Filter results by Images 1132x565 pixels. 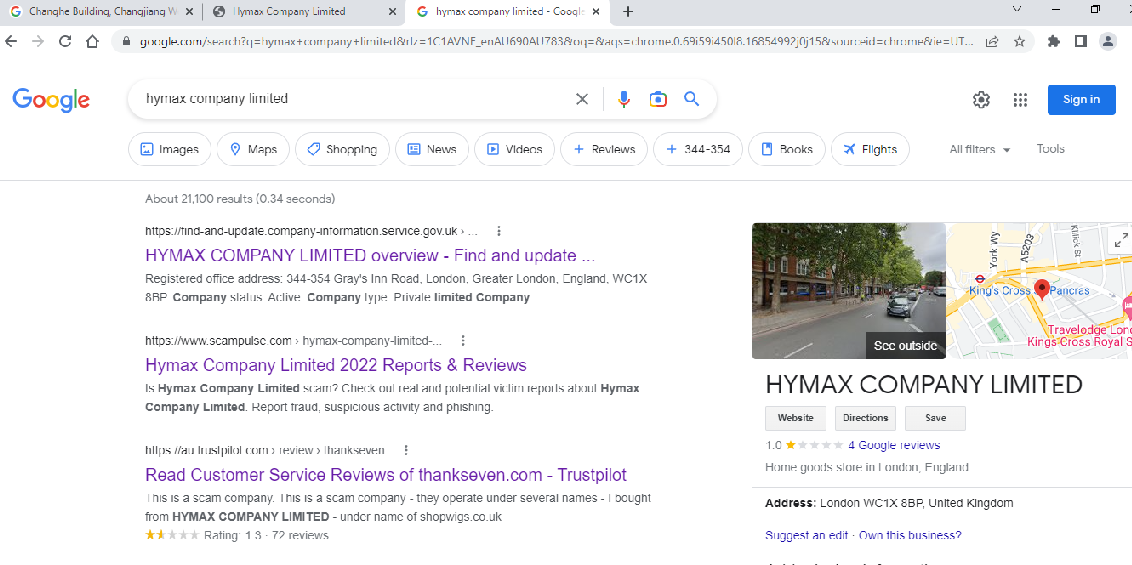[170, 149]
